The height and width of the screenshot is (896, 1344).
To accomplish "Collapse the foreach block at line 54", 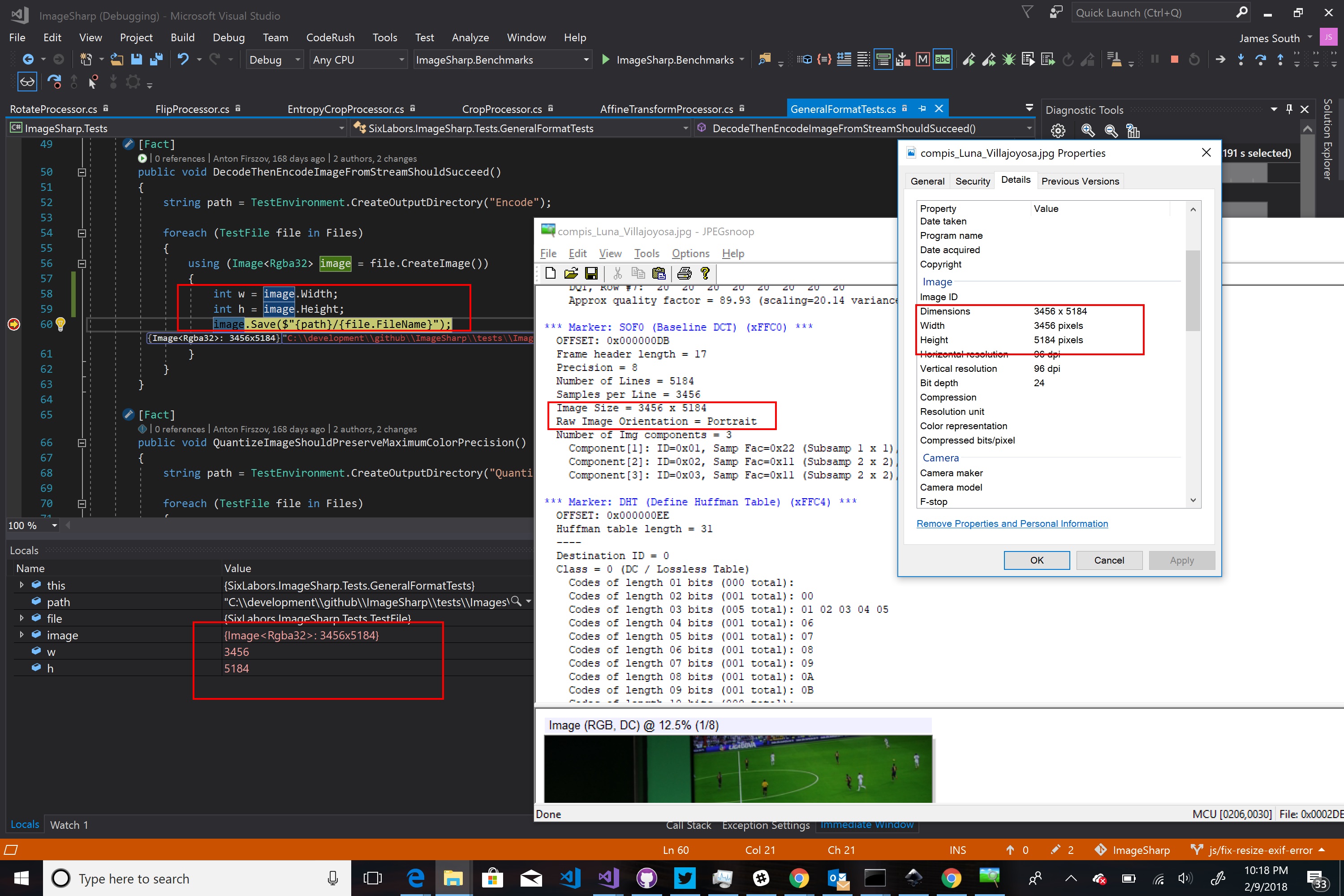I will click(82, 233).
